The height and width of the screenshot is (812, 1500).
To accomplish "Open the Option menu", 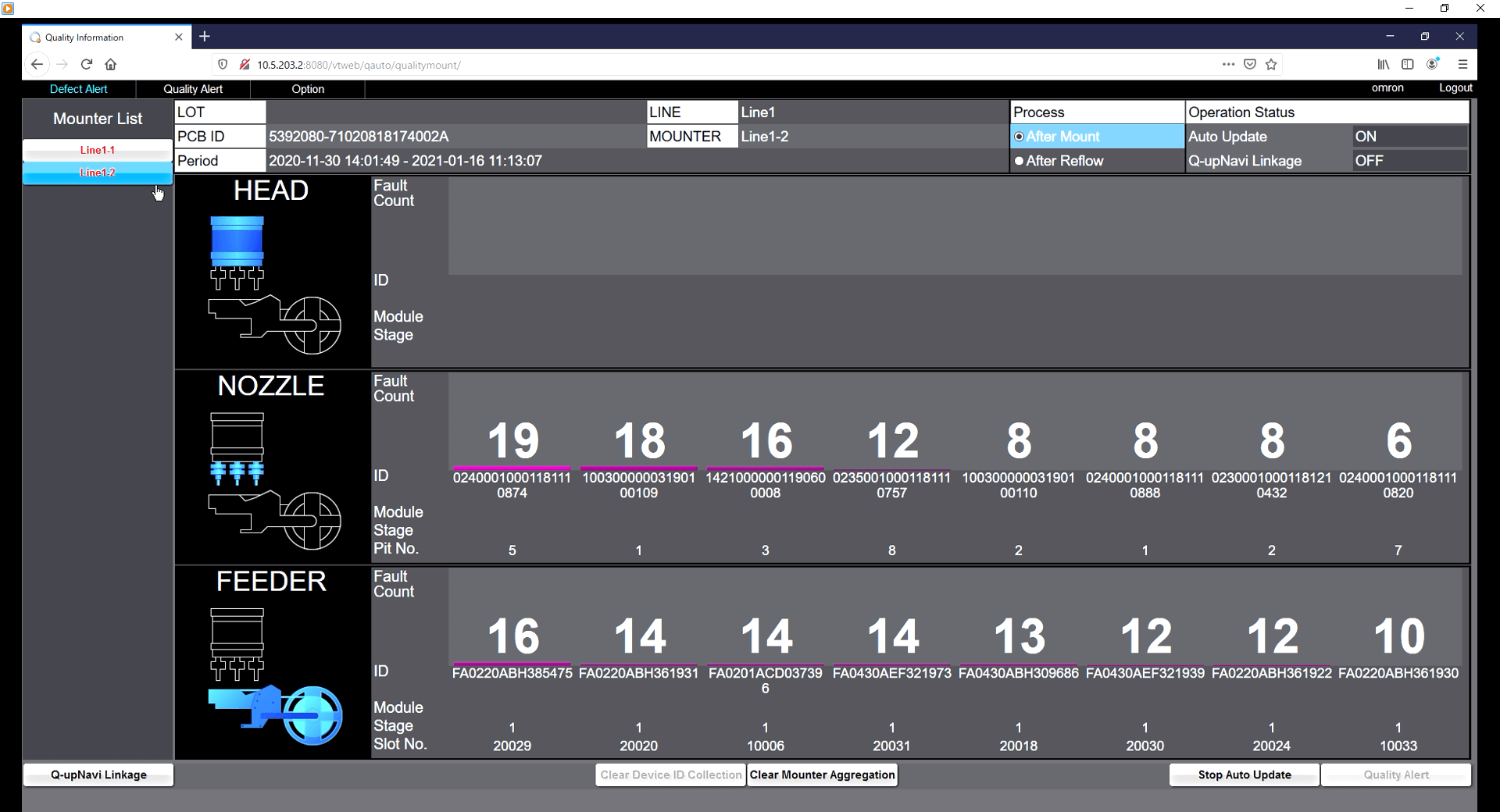I will (x=308, y=89).
